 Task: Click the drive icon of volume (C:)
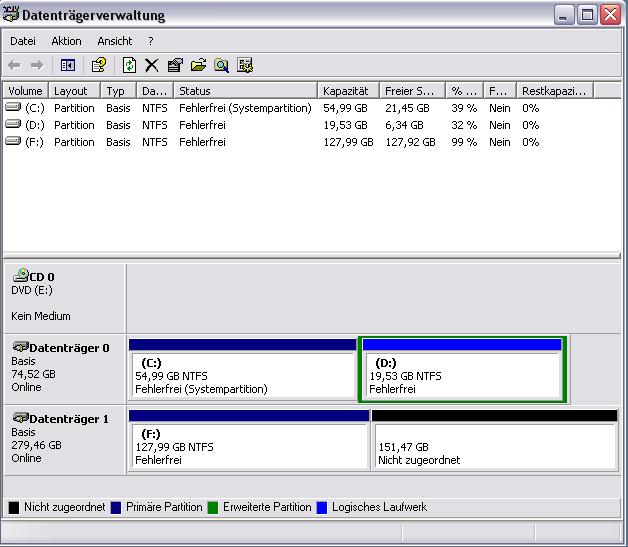click(x=13, y=107)
